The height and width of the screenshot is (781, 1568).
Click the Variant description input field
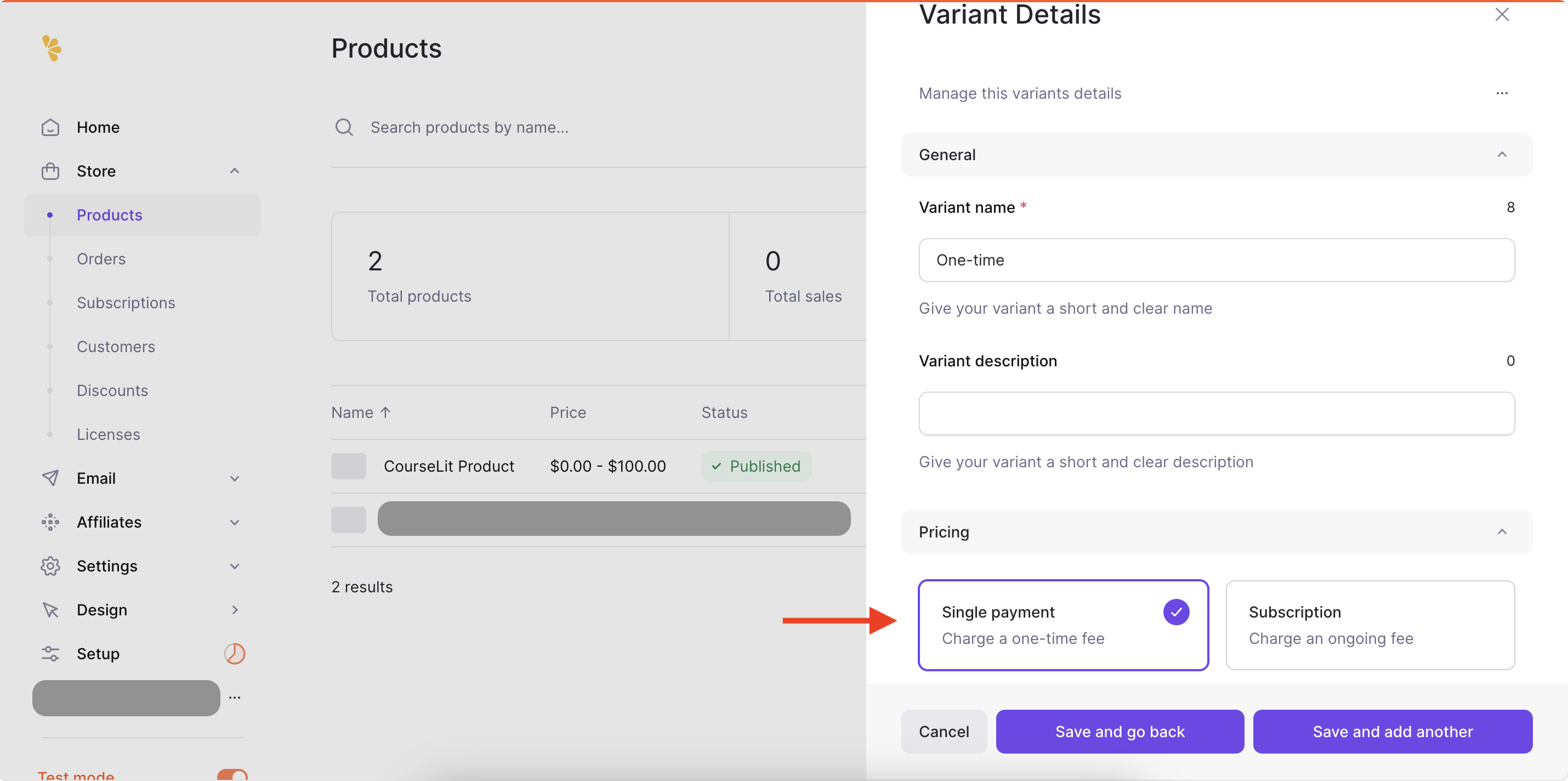pyautogui.click(x=1216, y=414)
